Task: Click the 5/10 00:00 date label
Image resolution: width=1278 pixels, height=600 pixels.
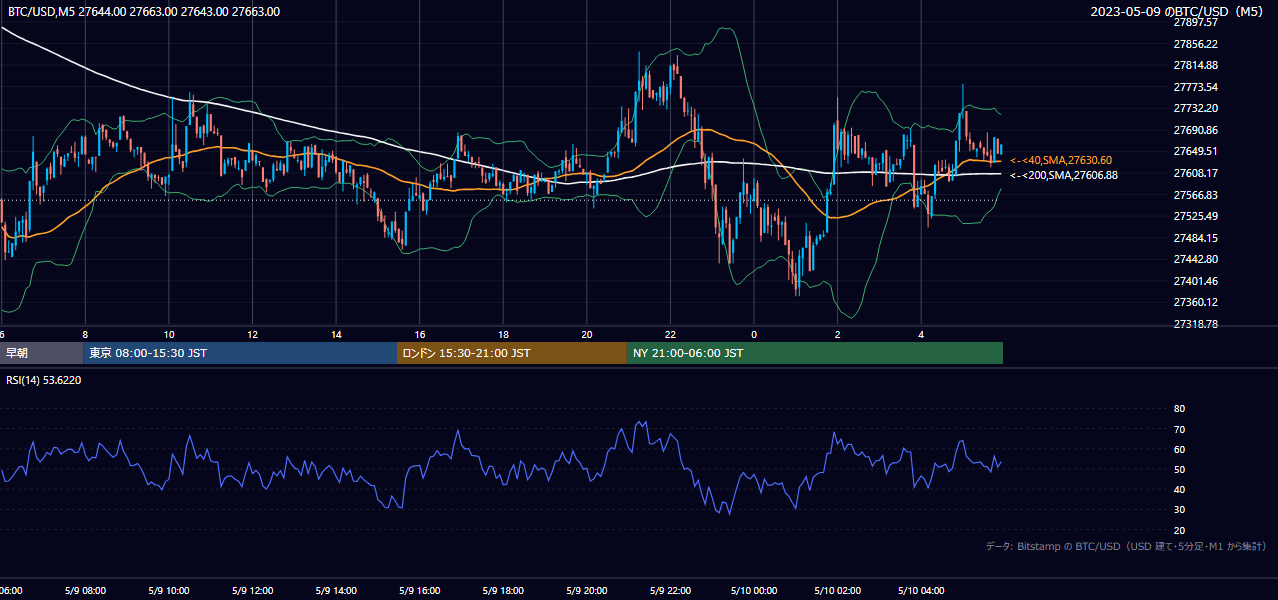Action: 754,591
